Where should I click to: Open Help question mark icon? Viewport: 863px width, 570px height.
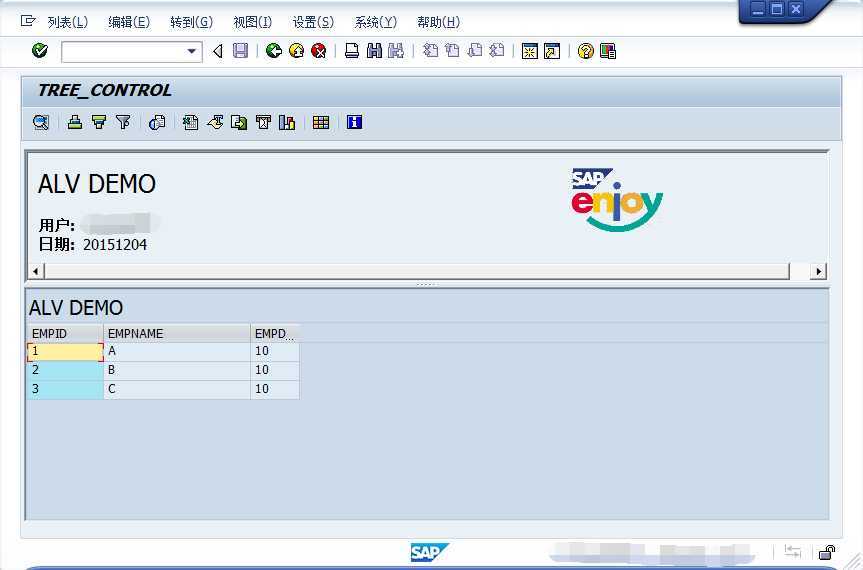(x=586, y=51)
